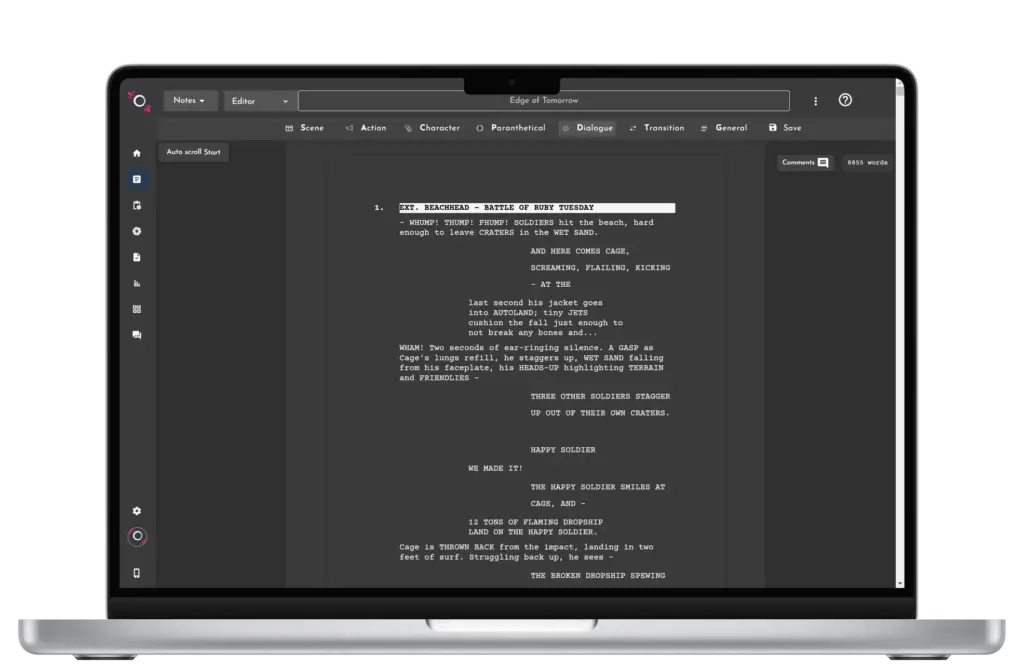
Task: Open the Home icon in sidebar
Action: [136, 153]
